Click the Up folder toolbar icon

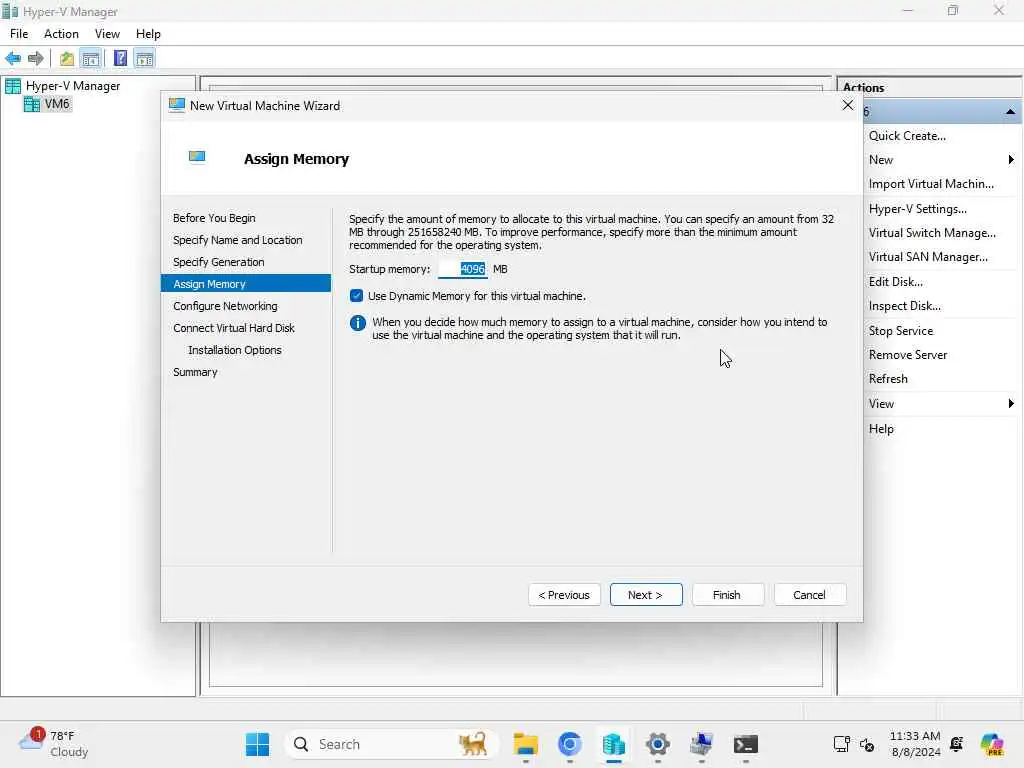pos(67,59)
